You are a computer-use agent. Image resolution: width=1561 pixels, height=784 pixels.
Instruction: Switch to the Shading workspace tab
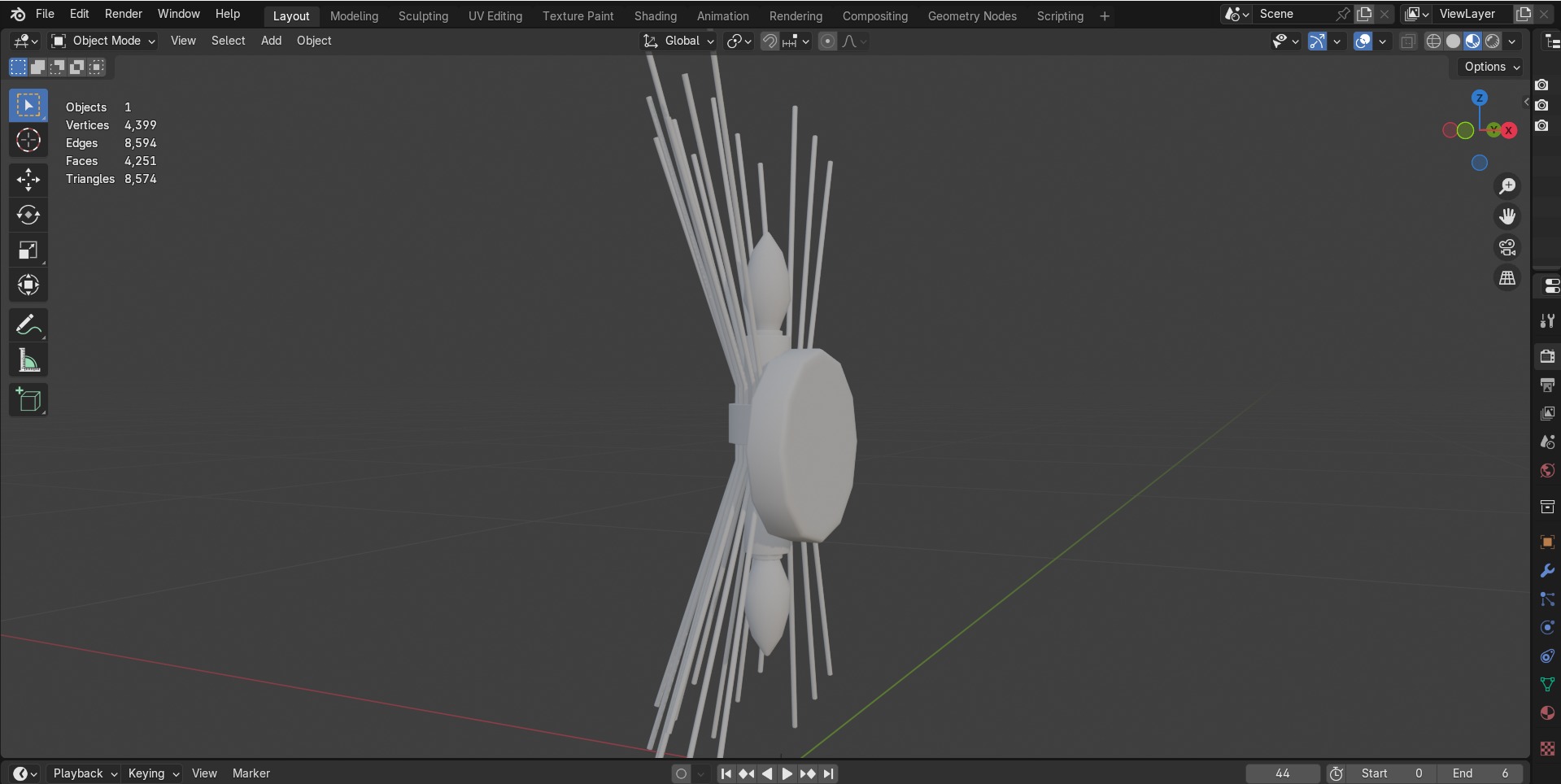click(656, 15)
